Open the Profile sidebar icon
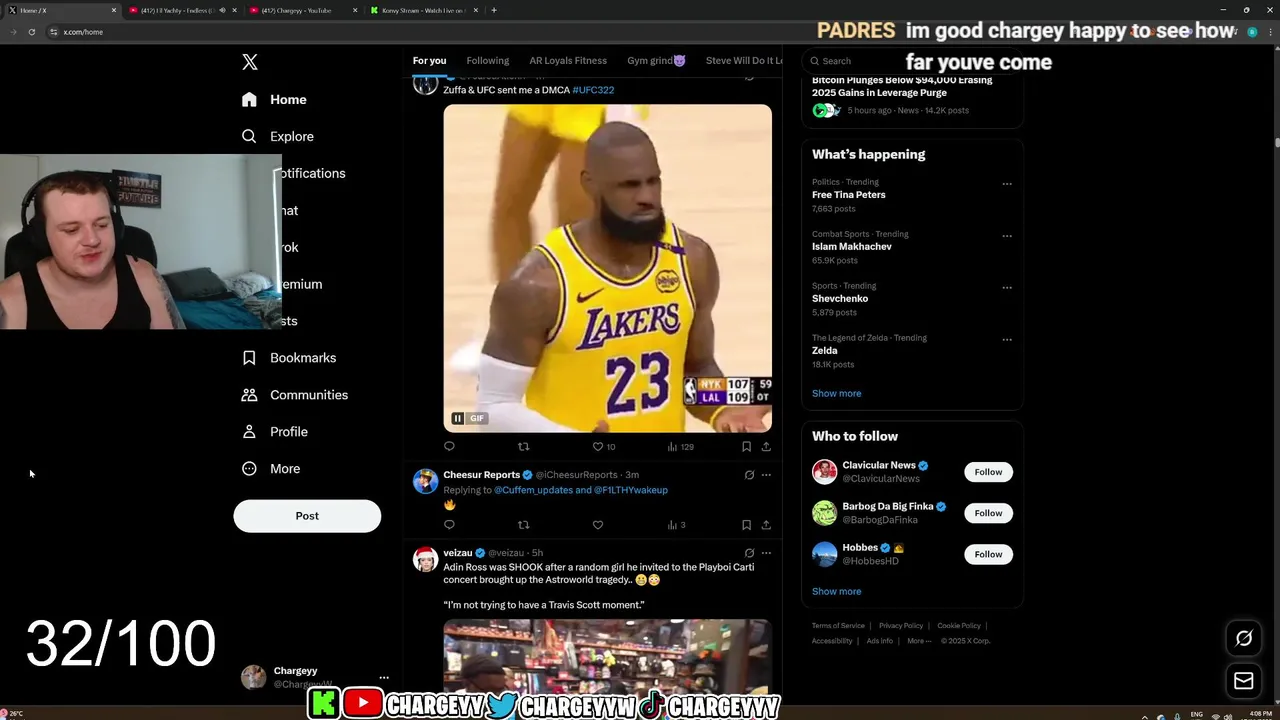 click(x=249, y=432)
